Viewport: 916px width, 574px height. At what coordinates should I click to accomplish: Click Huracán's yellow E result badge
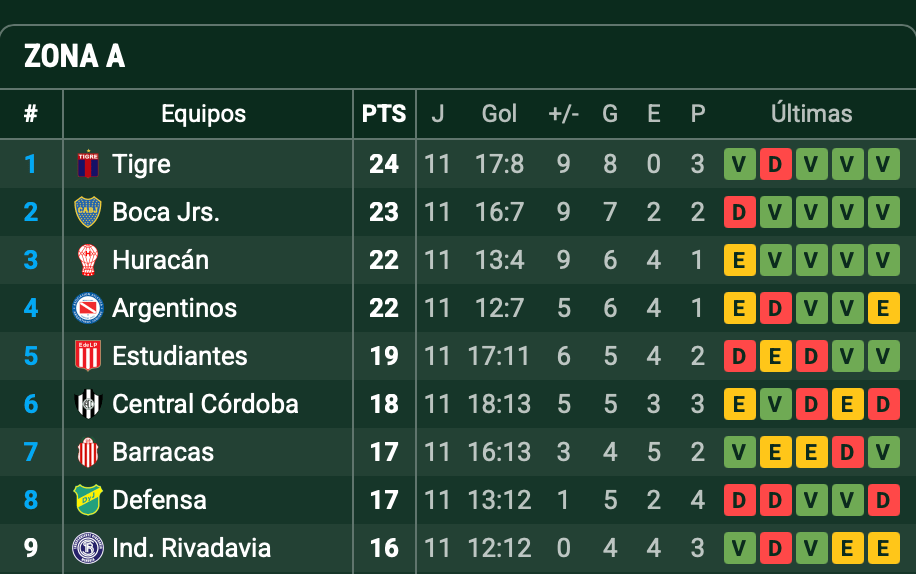coord(739,260)
